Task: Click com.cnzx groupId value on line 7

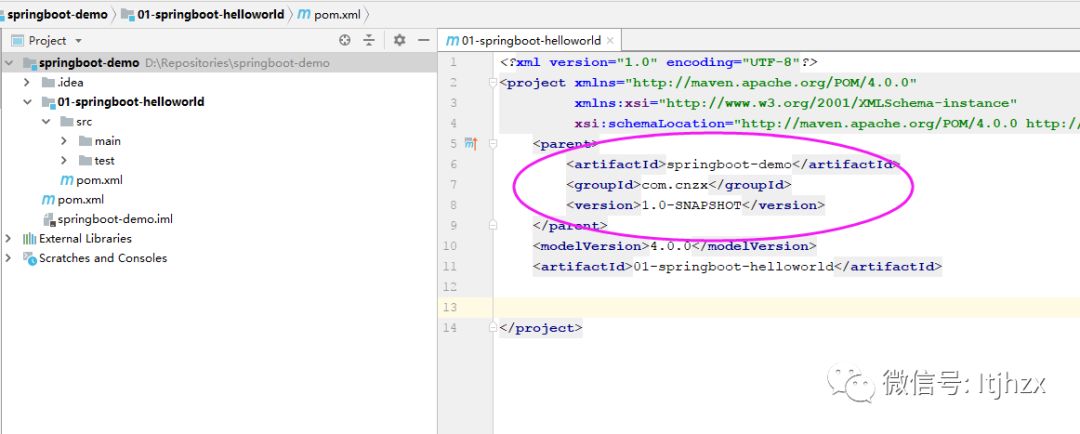Action: point(675,185)
